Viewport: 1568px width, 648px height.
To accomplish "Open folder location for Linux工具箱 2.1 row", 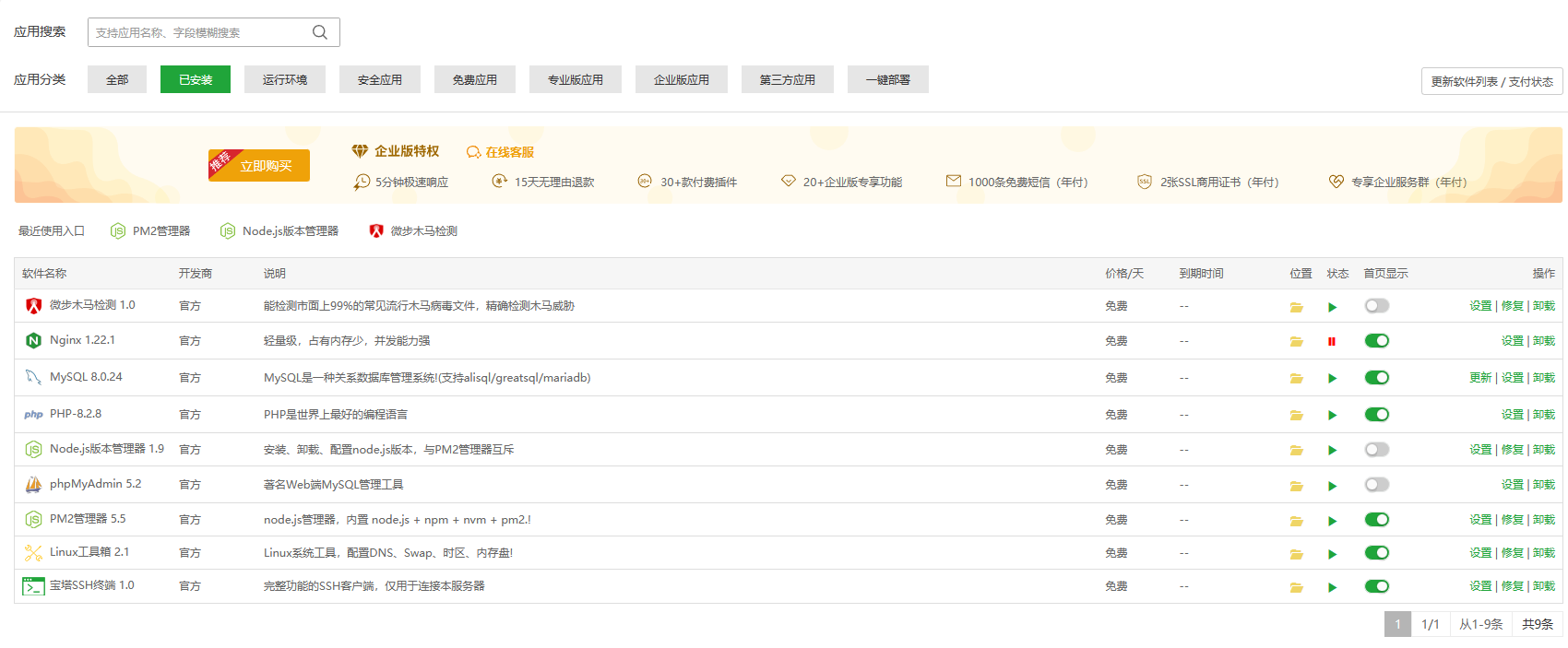I will [1296, 554].
